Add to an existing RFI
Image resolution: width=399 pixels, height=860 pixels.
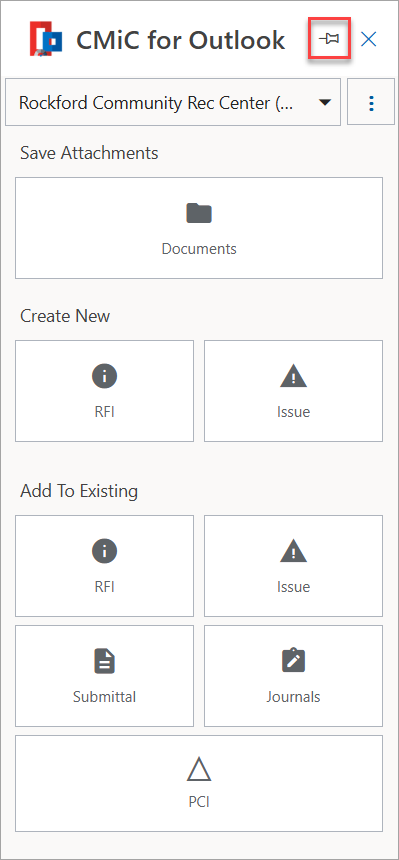pyautogui.click(x=104, y=565)
